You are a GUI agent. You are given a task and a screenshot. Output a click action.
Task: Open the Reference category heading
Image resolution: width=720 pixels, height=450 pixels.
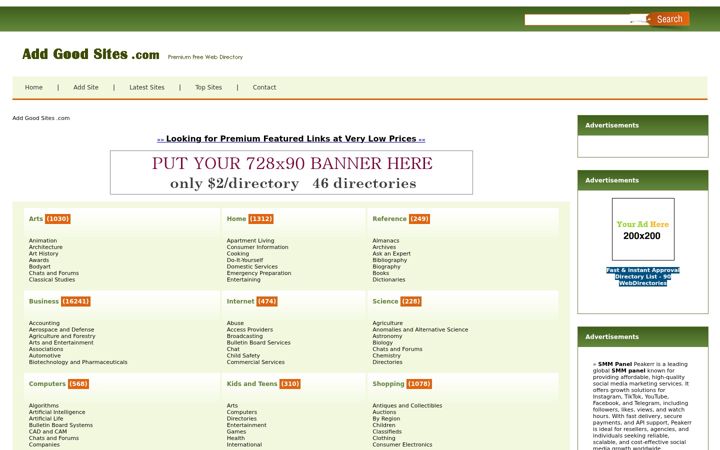389,219
